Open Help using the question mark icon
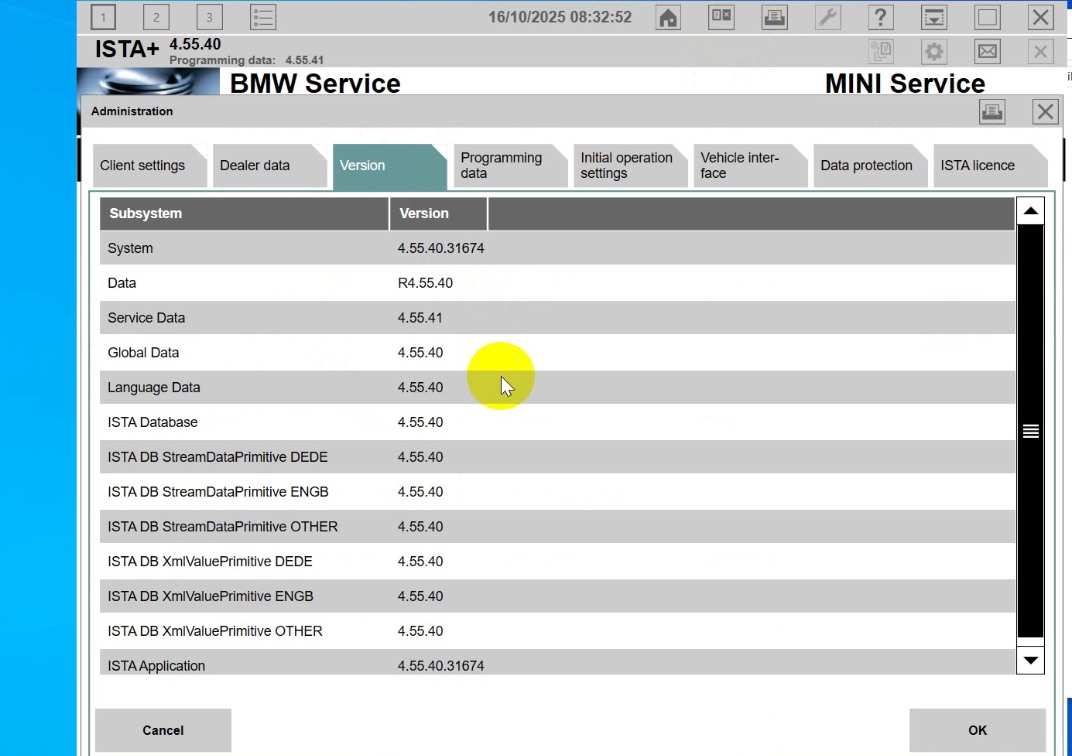The image size is (1072, 756). [880, 17]
